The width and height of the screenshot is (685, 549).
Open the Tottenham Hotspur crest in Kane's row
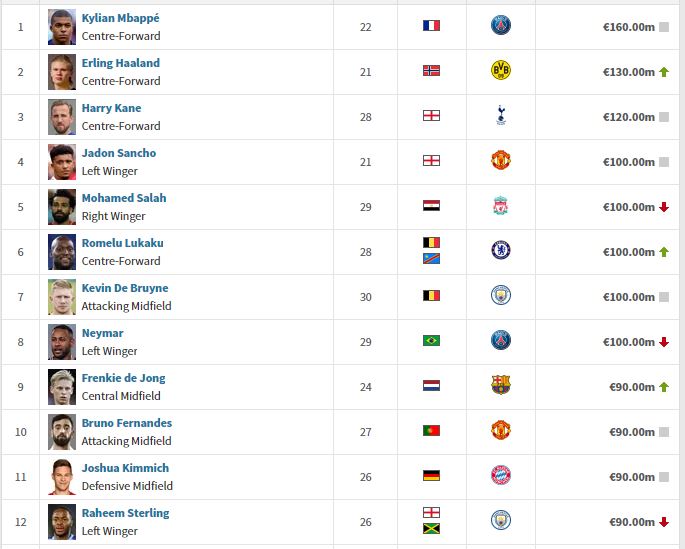(501, 115)
